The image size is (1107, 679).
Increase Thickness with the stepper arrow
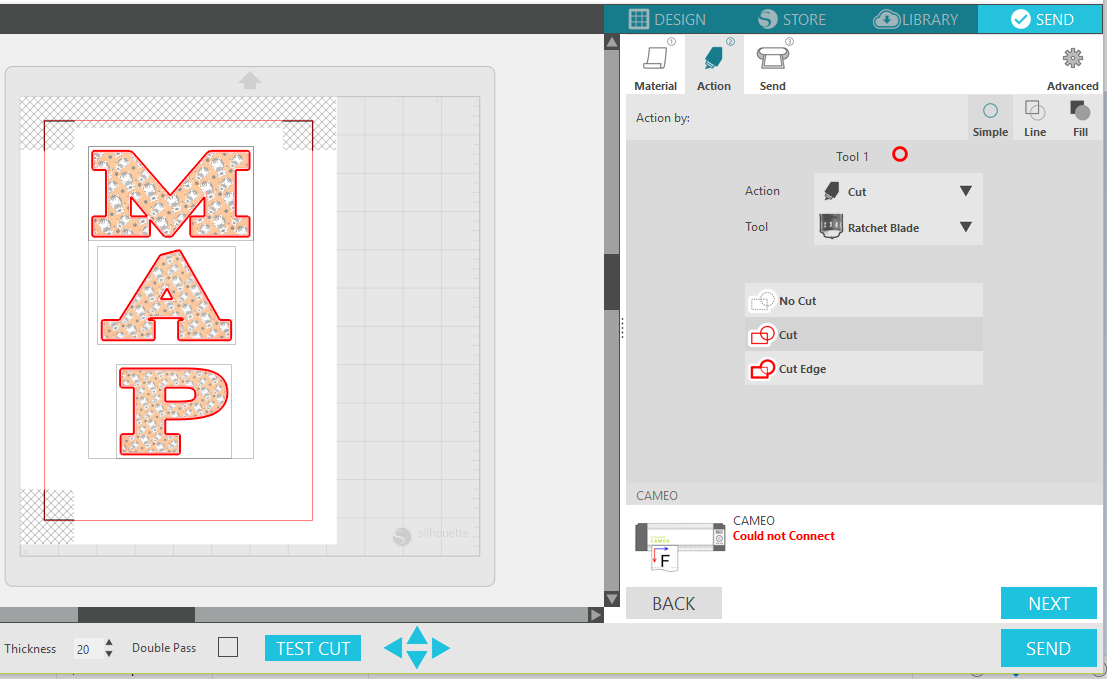coord(108,643)
